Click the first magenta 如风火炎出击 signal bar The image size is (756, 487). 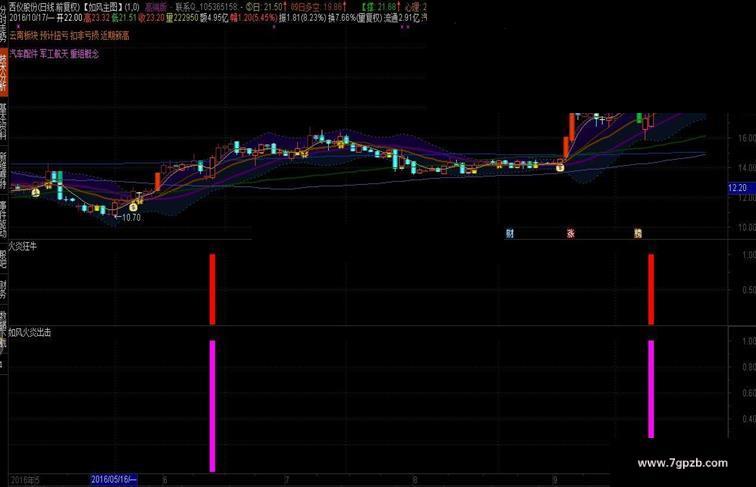pos(213,406)
